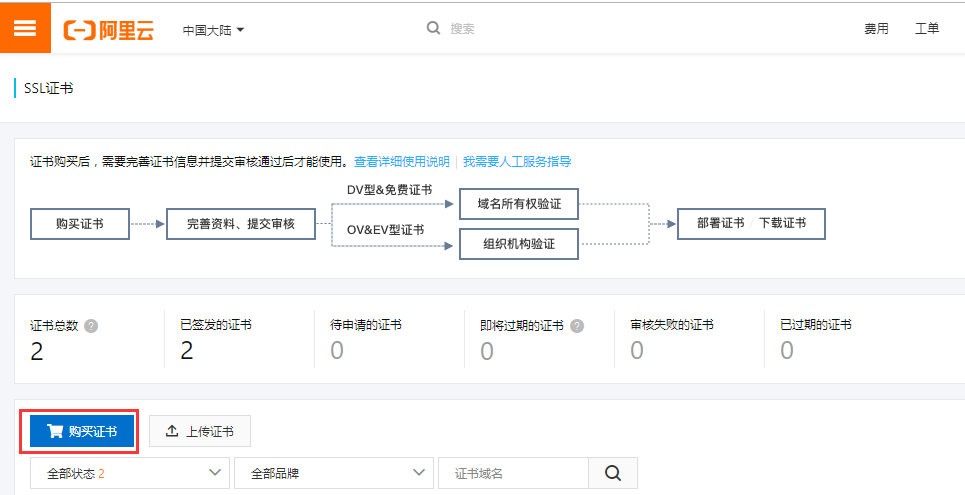Click the domain search magnifier button
The image size is (965, 495).
pyautogui.click(x=613, y=473)
